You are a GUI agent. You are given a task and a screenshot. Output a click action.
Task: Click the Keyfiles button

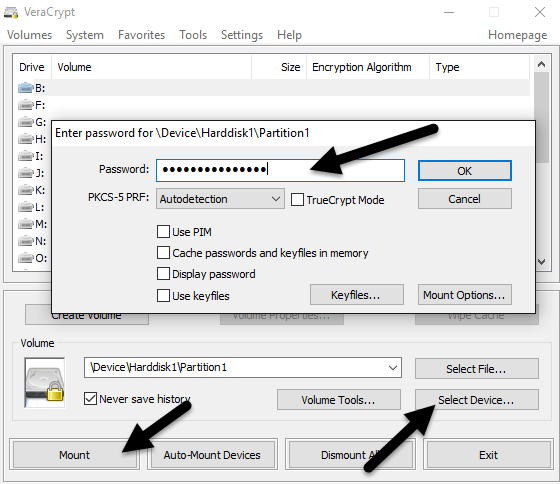point(356,295)
